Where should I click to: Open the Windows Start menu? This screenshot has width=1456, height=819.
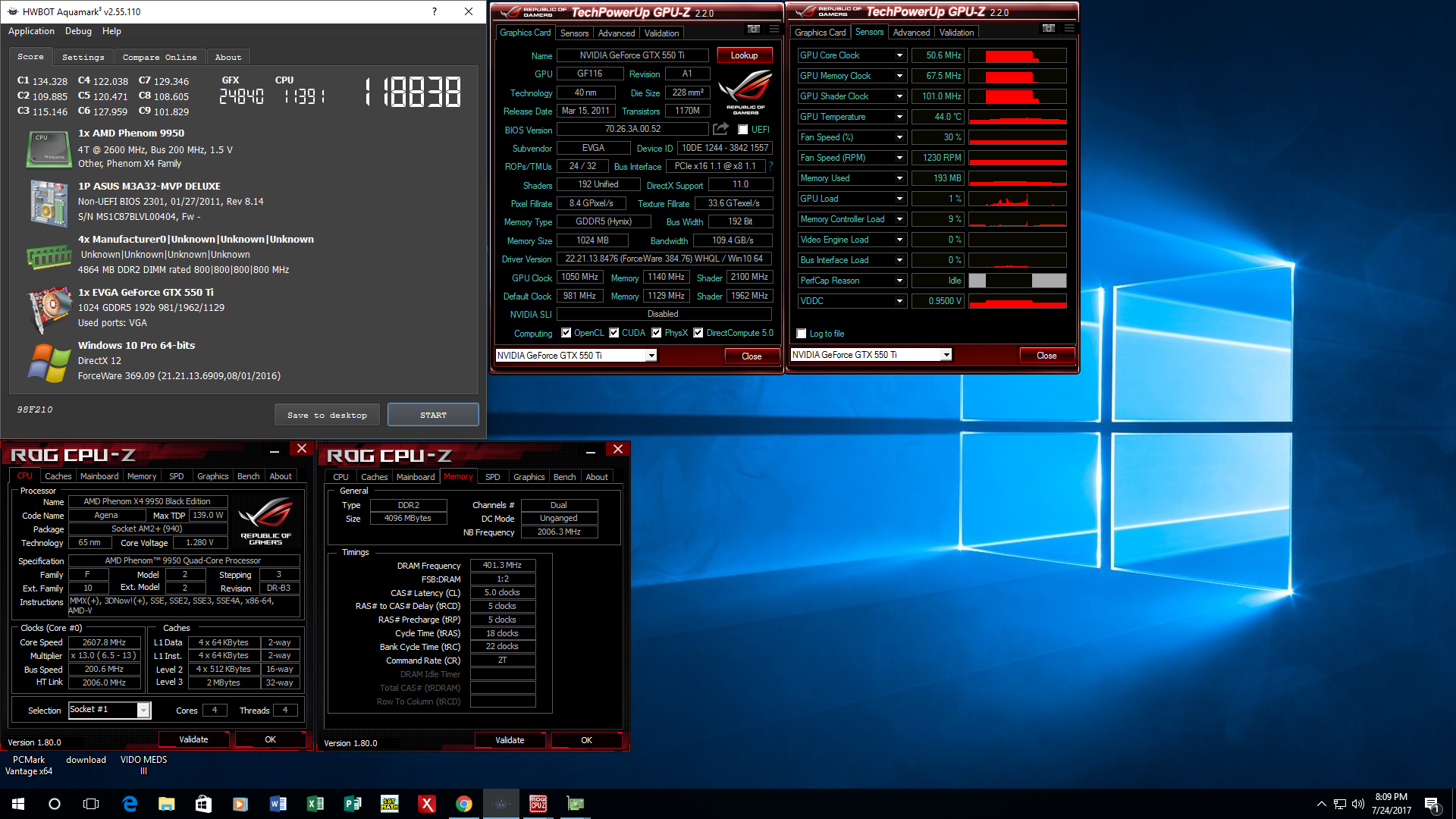[18, 804]
